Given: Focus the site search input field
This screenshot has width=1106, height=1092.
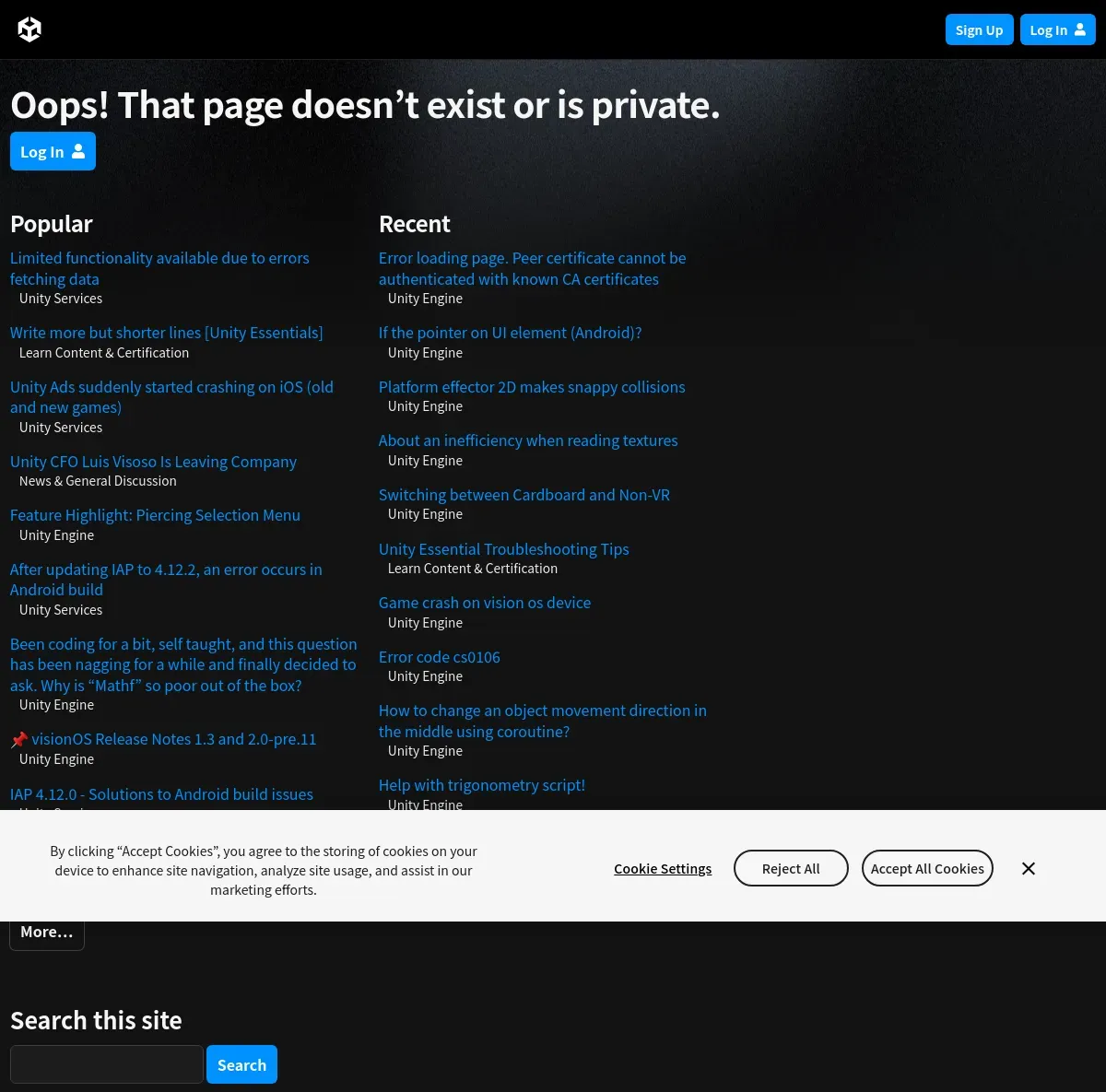Looking at the screenshot, I should (x=107, y=1064).
